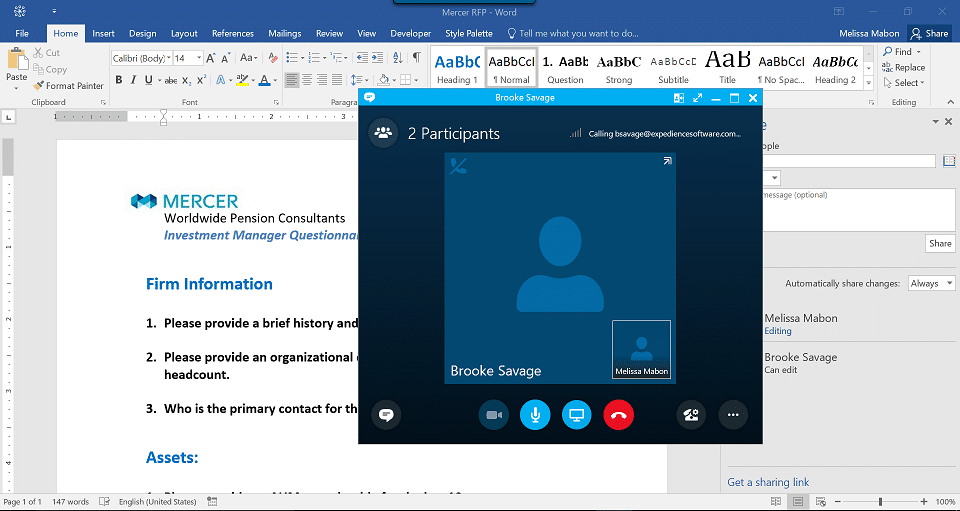Apply the Heading 1 style
The image size is (960, 511).
457,67
